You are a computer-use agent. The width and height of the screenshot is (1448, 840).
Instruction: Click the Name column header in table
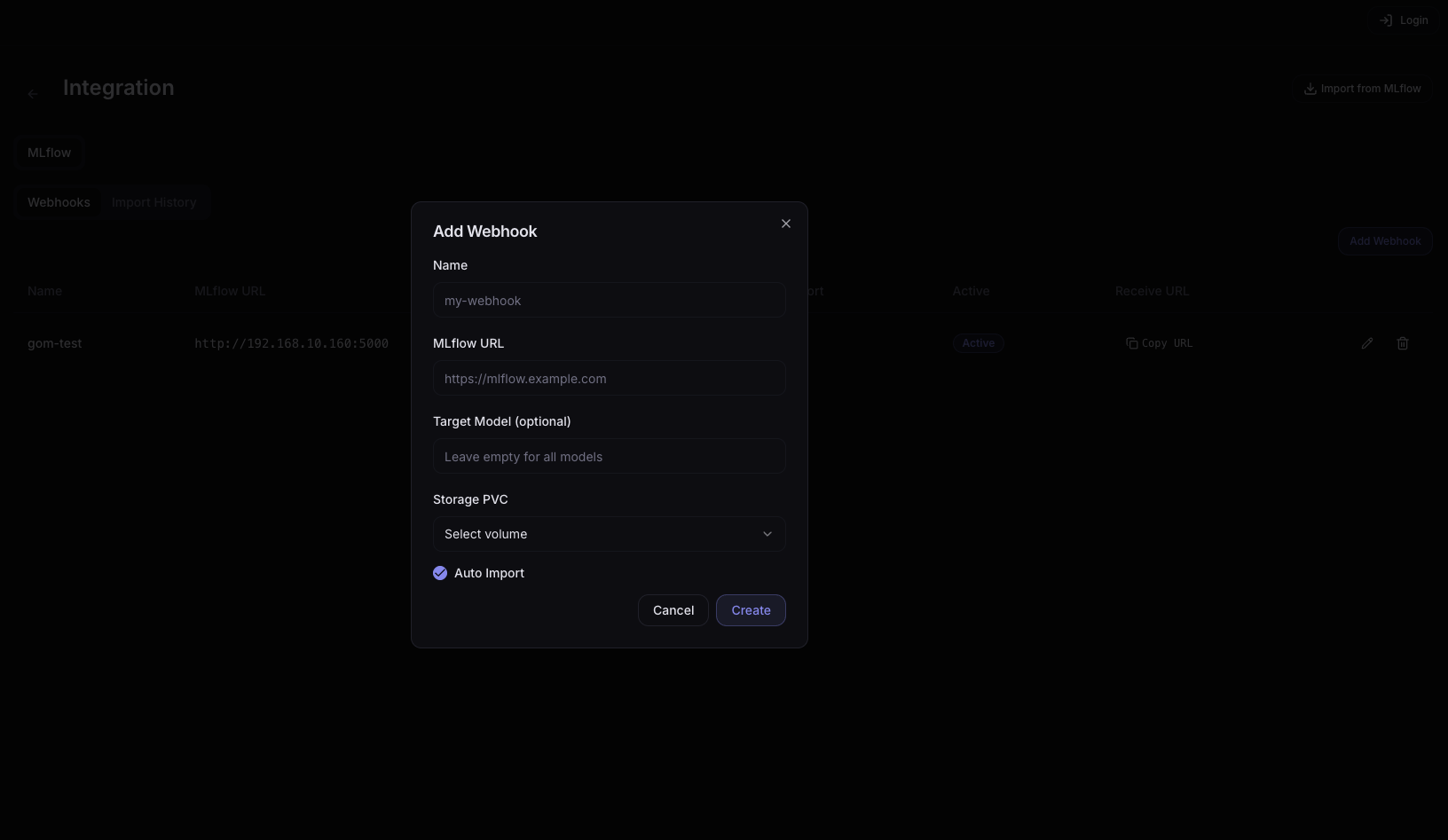(x=44, y=291)
